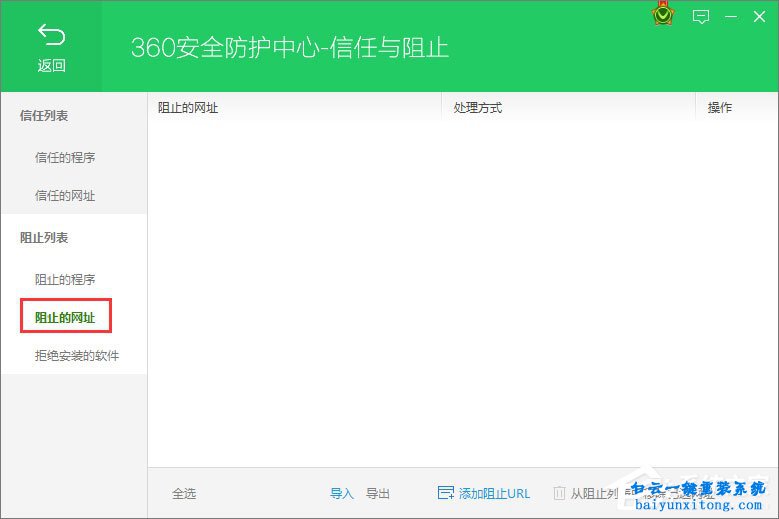Open the feedback message icon
This screenshot has height=519, width=779.
click(x=701, y=17)
